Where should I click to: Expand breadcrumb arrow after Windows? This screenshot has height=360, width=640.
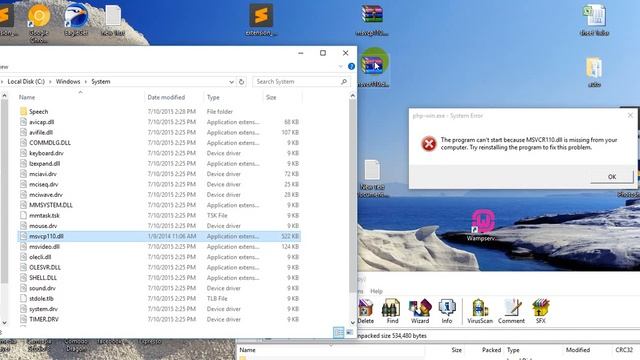pyautogui.click(x=86, y=82)
